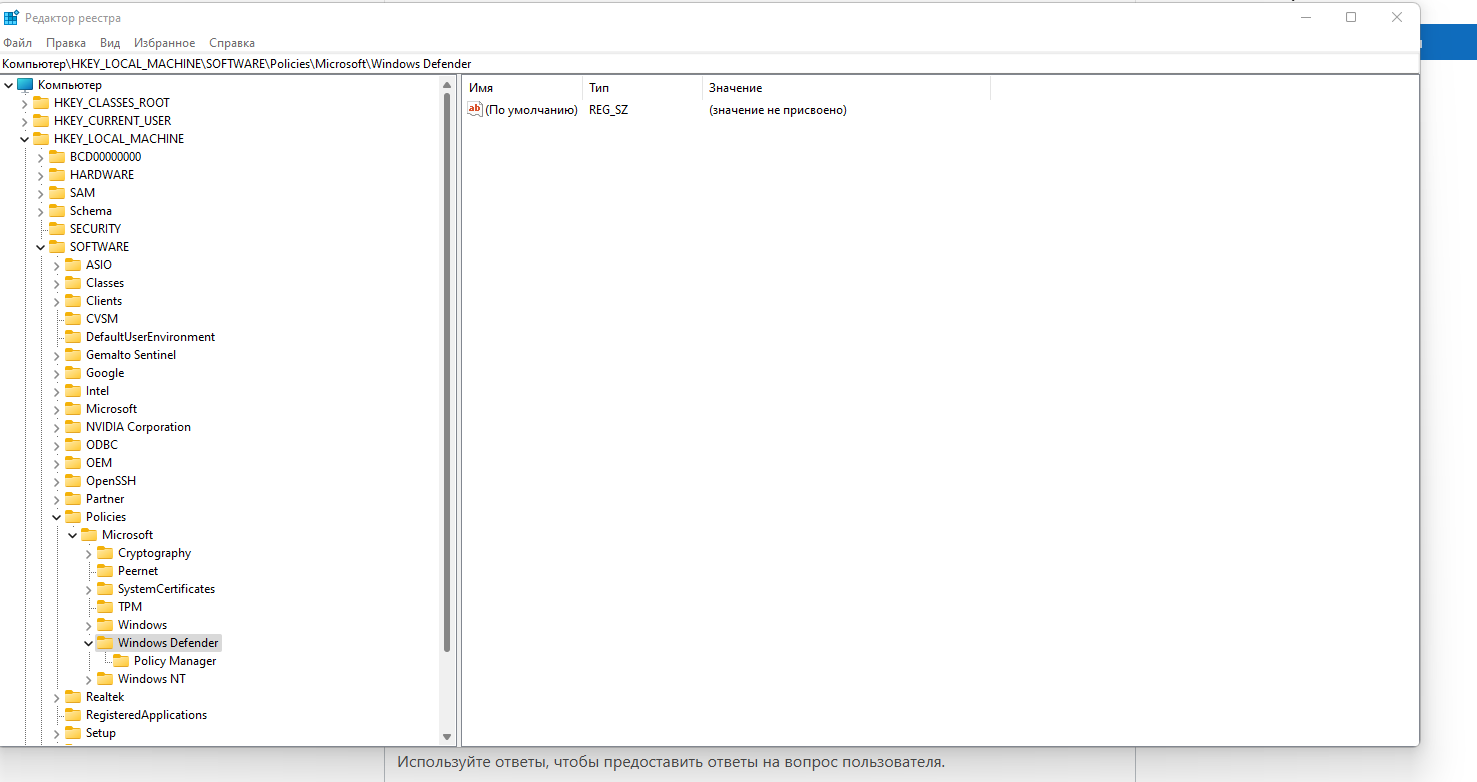Click the NVIDIA Corporation folder icon

(x=73, y=427)
